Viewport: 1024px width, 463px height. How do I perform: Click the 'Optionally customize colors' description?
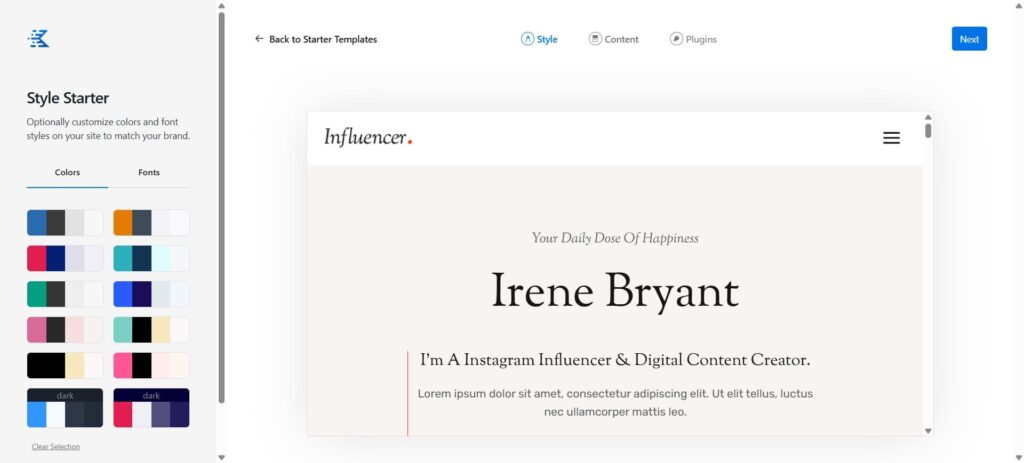pyautogui.click(x=108, y=129)
